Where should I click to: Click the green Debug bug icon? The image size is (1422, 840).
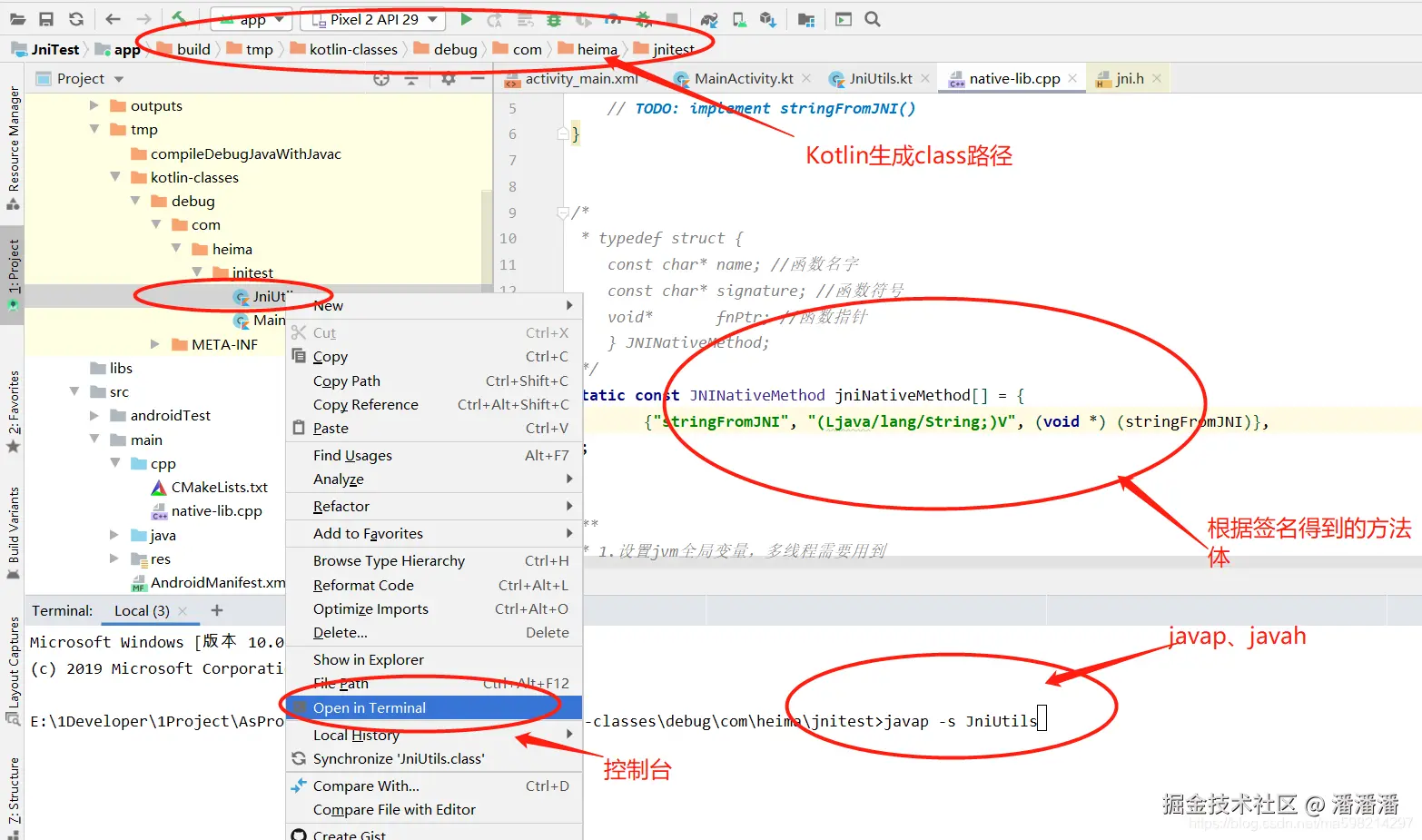click(x=554, y=19)
